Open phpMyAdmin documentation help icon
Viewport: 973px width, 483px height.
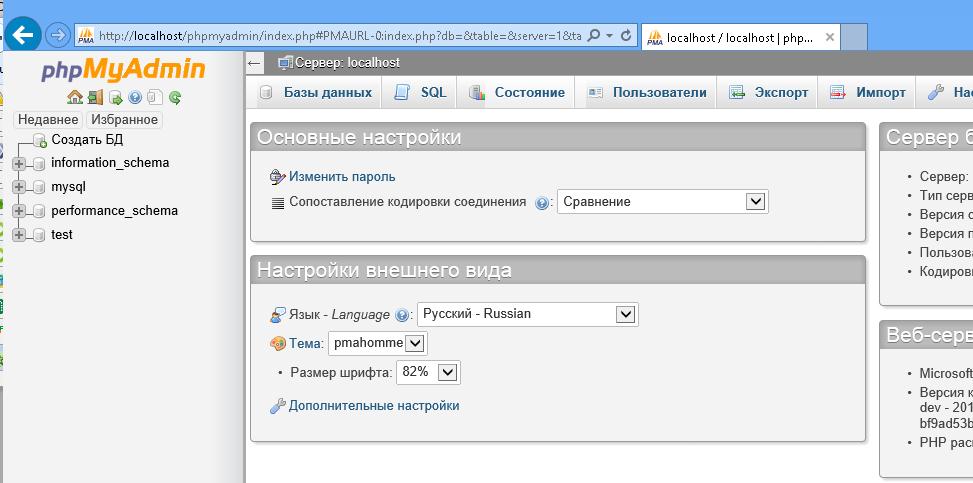click(x=135, y=97)
